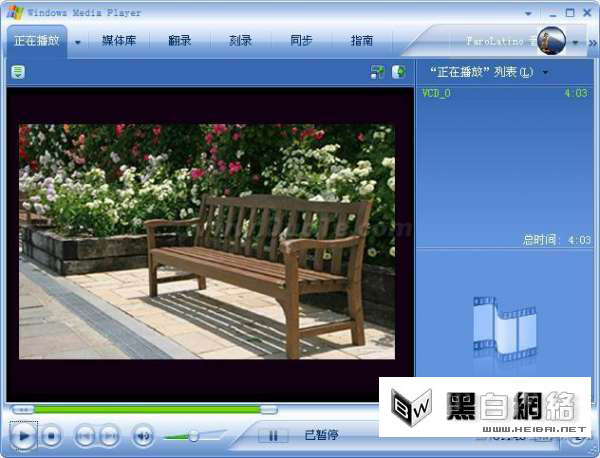Click the double-chevron overflow button
Screen dimensions: 600x458
pos(592,43)
